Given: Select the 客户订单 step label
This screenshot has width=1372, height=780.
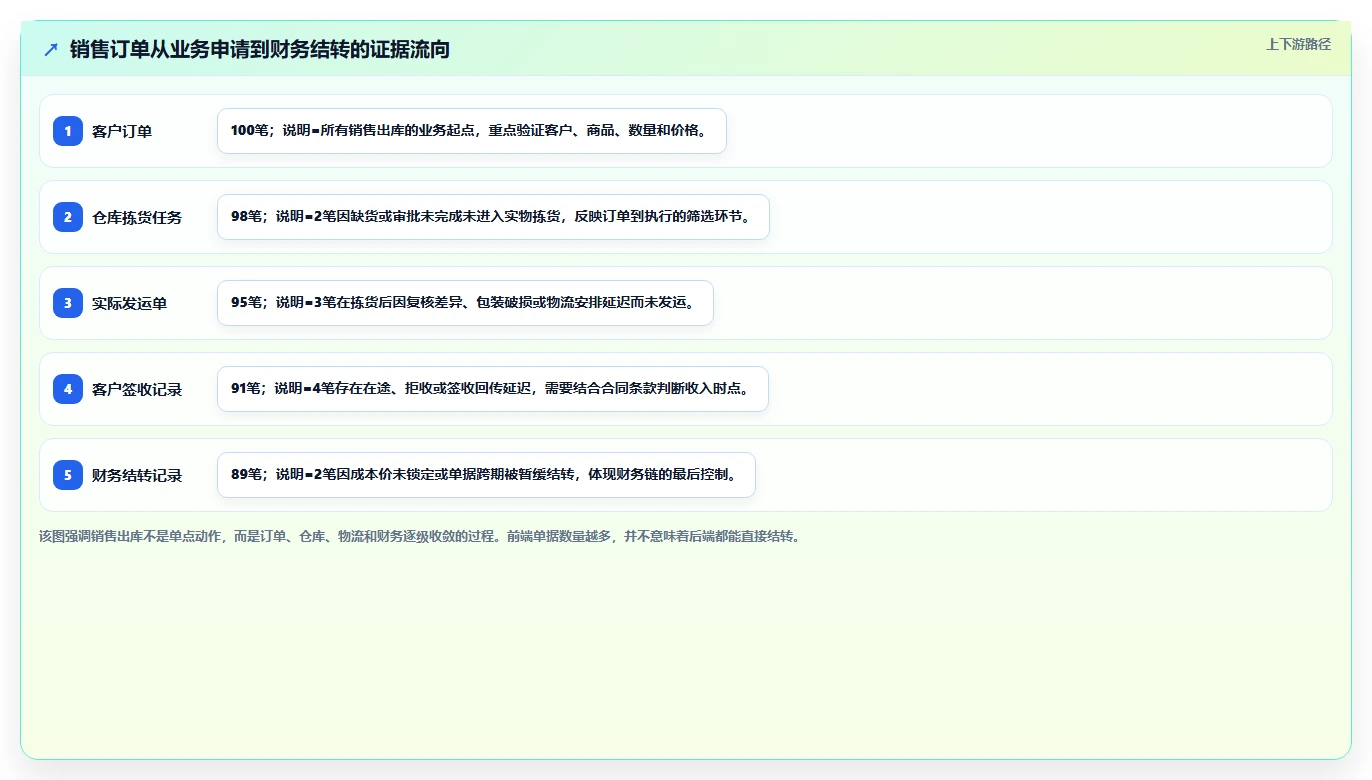Looking at the screenshot, I should click(122, 131).
